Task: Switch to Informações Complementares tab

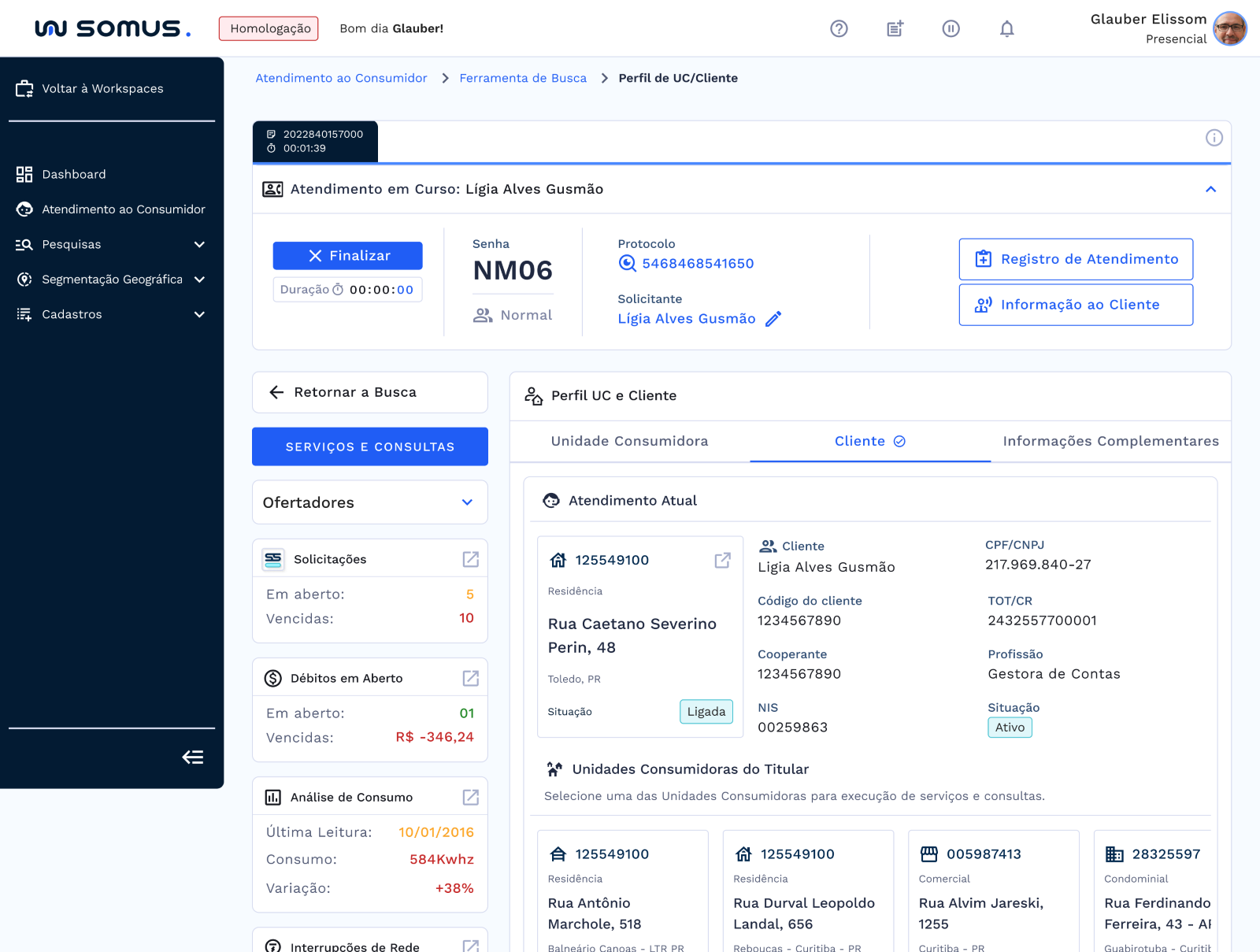Action: pyautogui.click(x=1110, y=441)
